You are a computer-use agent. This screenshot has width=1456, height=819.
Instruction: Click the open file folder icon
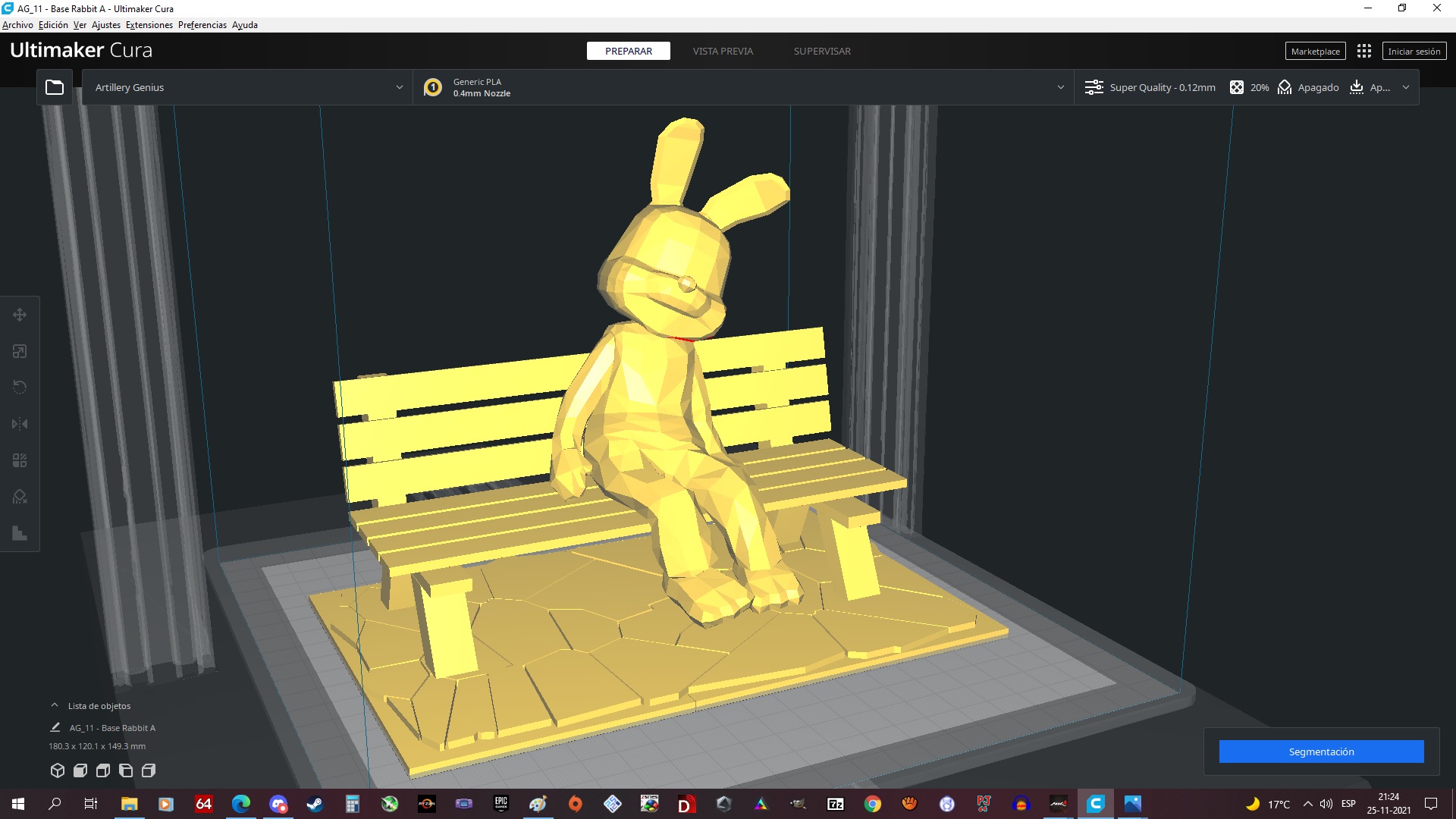click(x=55, y=87)
